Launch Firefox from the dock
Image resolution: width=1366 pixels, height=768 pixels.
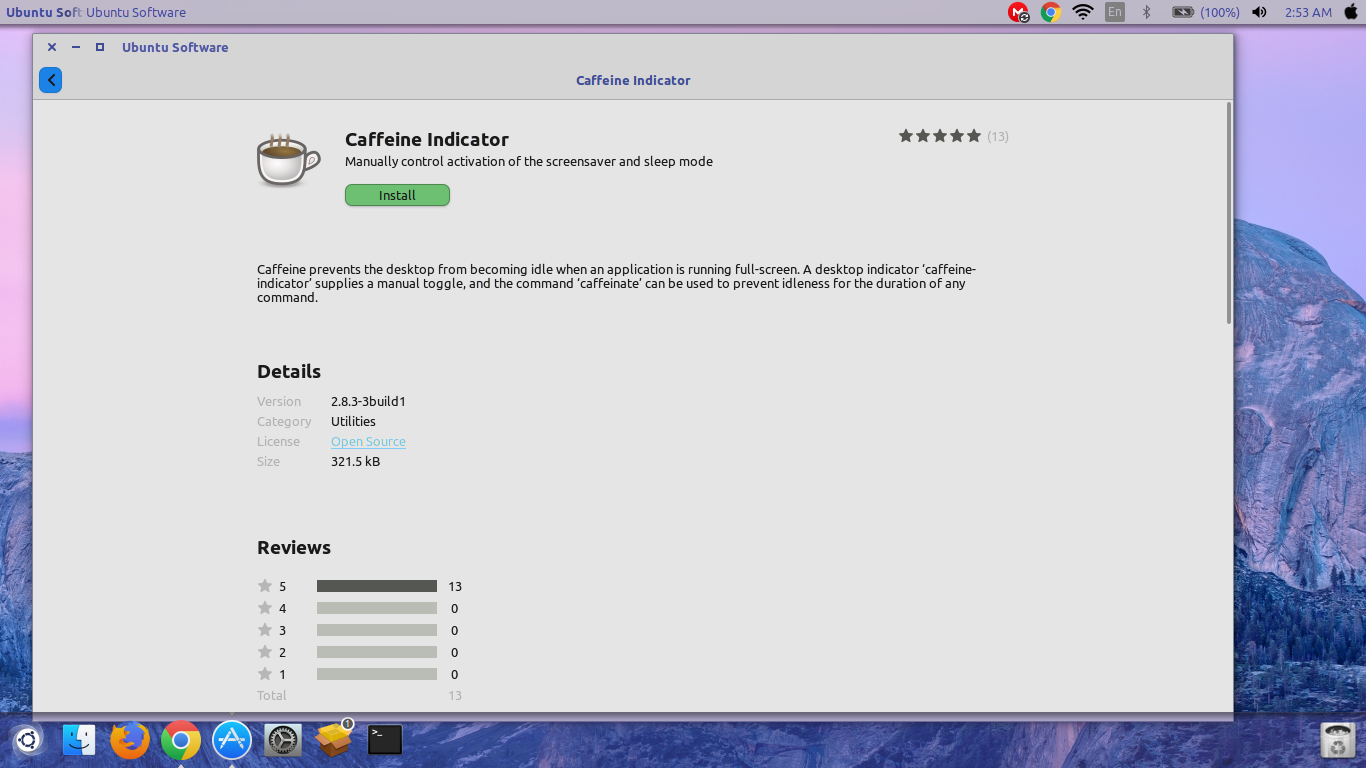(130, 740)
